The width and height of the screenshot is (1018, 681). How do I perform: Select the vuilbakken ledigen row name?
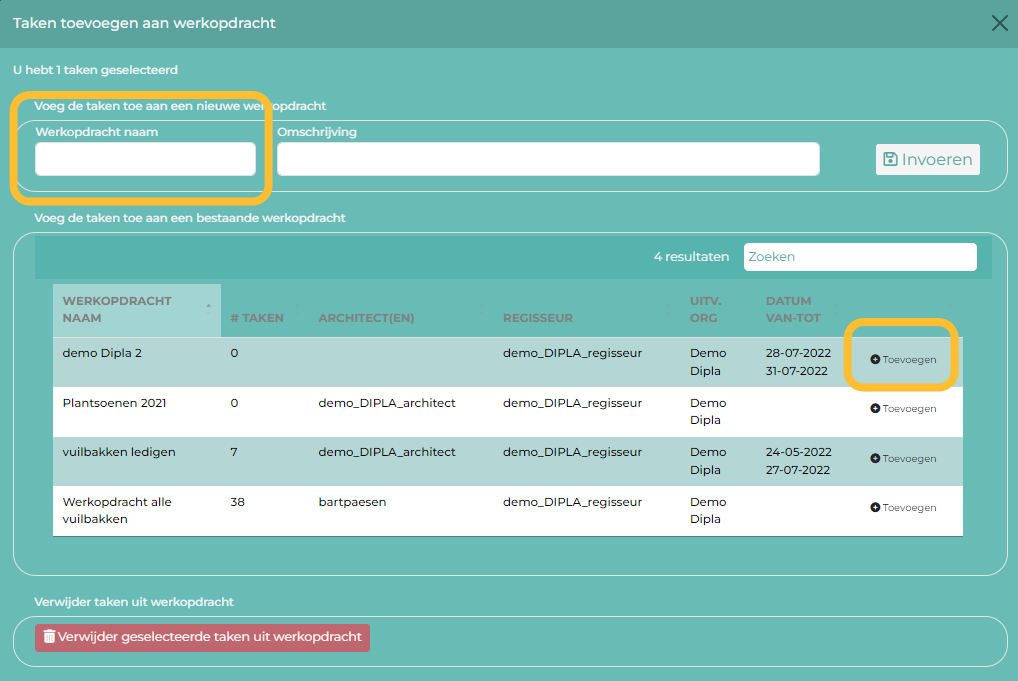(119, 452)
